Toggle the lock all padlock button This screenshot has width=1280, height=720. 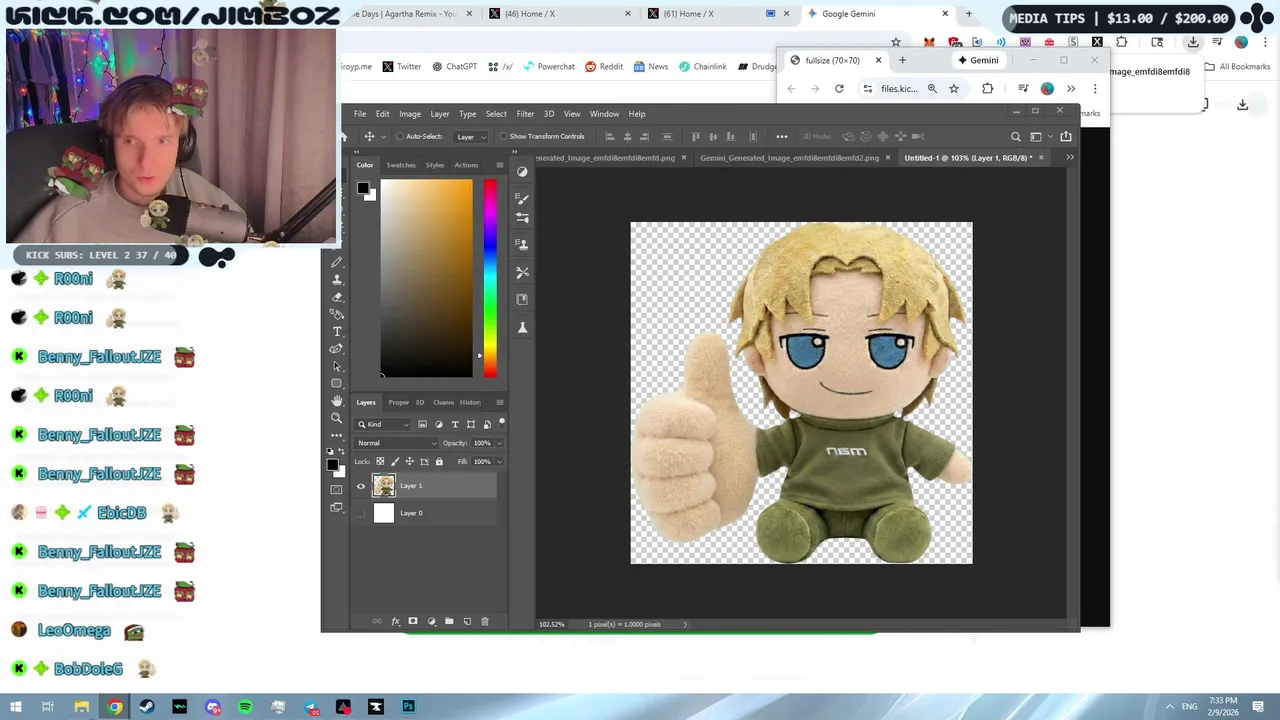439,462
